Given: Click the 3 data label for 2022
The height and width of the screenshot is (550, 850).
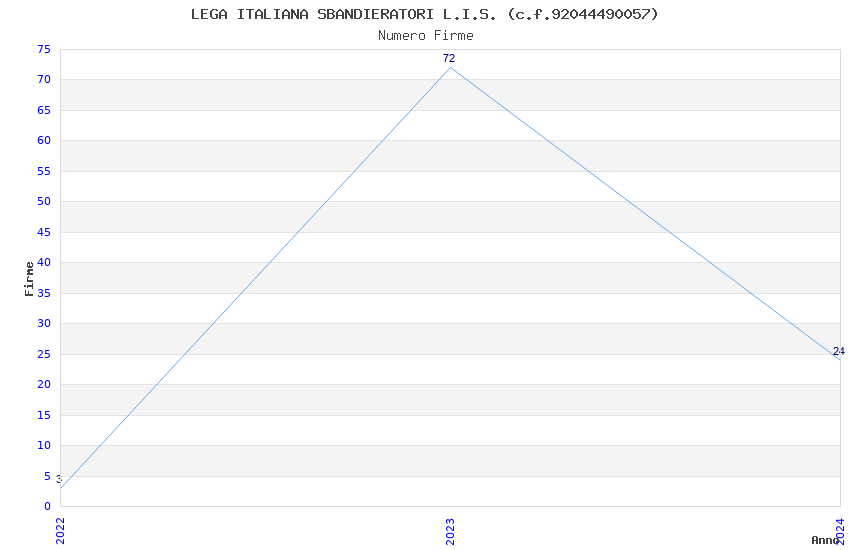Looking at the screenshot, I should (x=59, y=479).
